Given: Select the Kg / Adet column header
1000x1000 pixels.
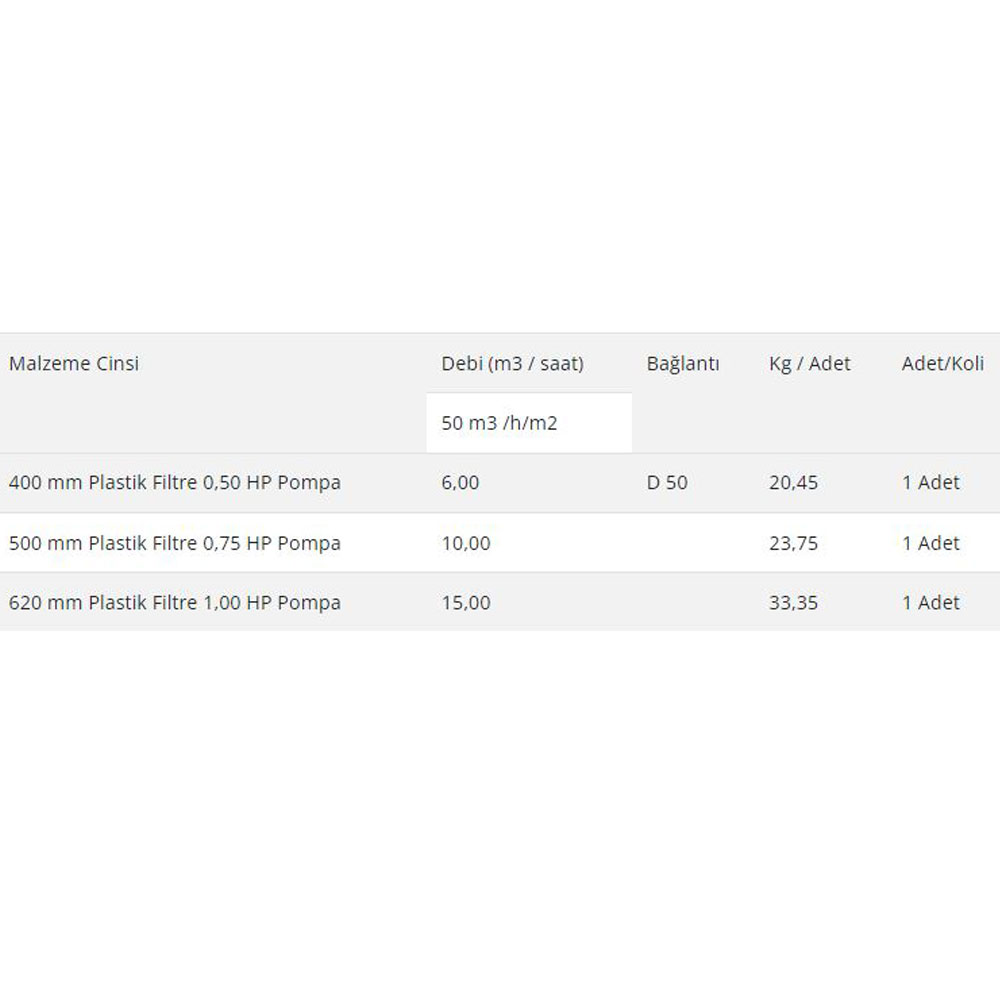Looking at the screenshot, I should pos(809,364).
